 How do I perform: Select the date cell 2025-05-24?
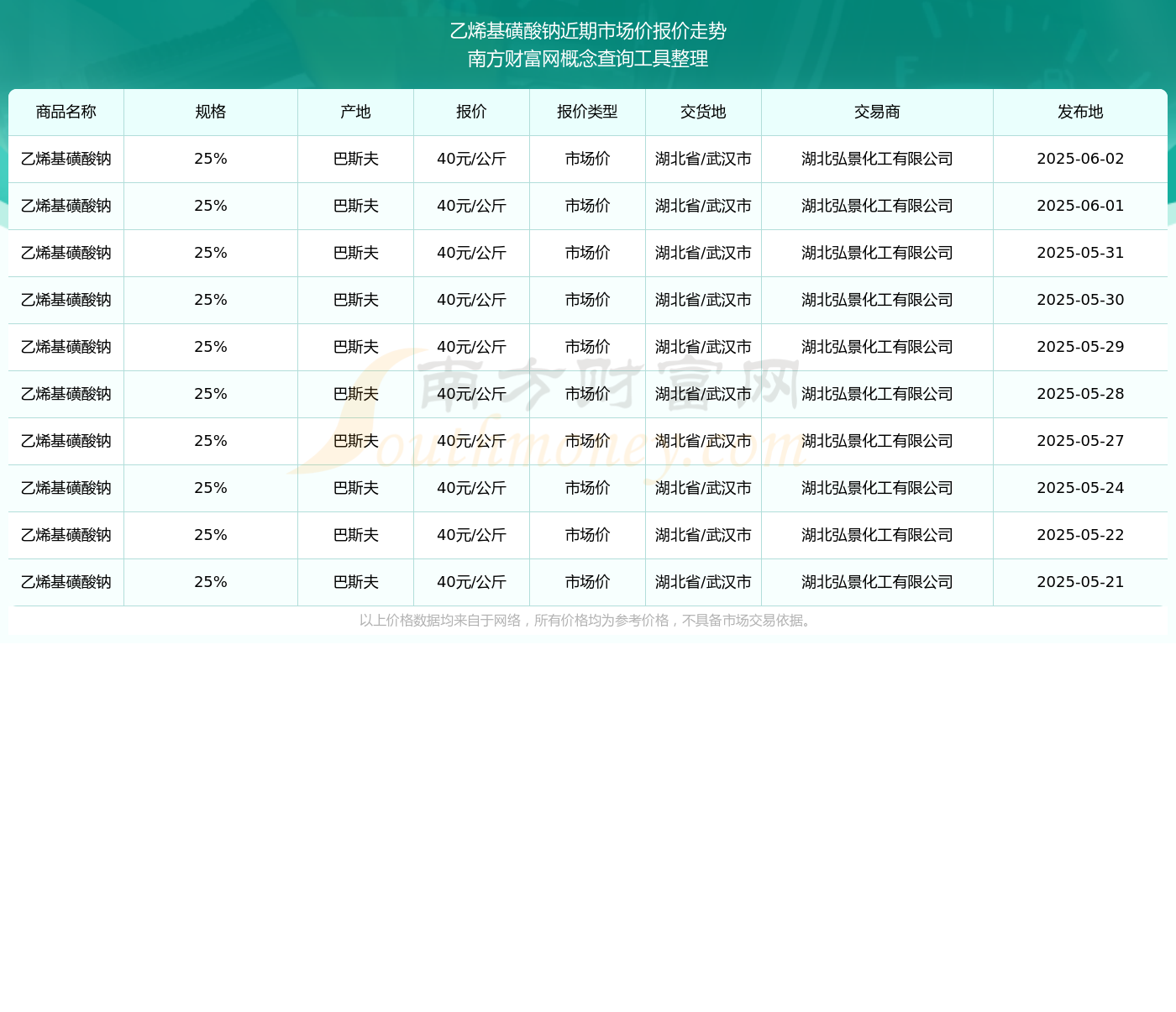[1080, 488]
